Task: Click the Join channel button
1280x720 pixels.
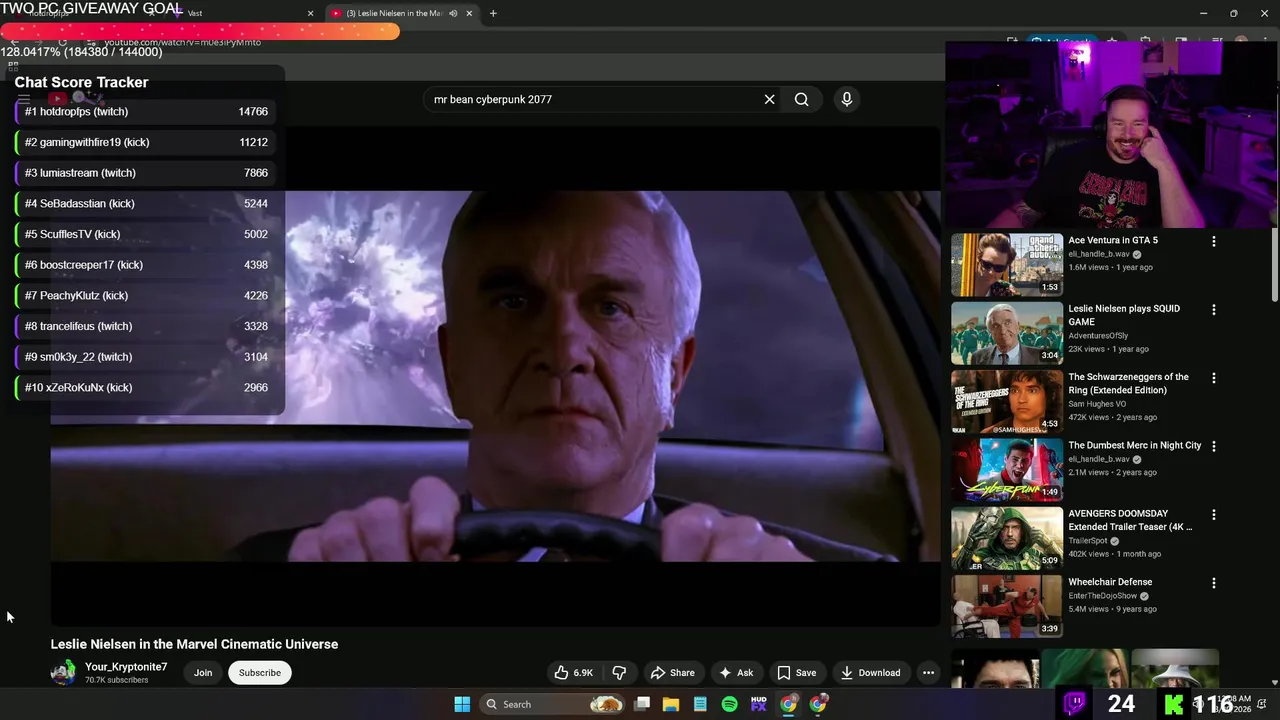Action: pos(203,673)
